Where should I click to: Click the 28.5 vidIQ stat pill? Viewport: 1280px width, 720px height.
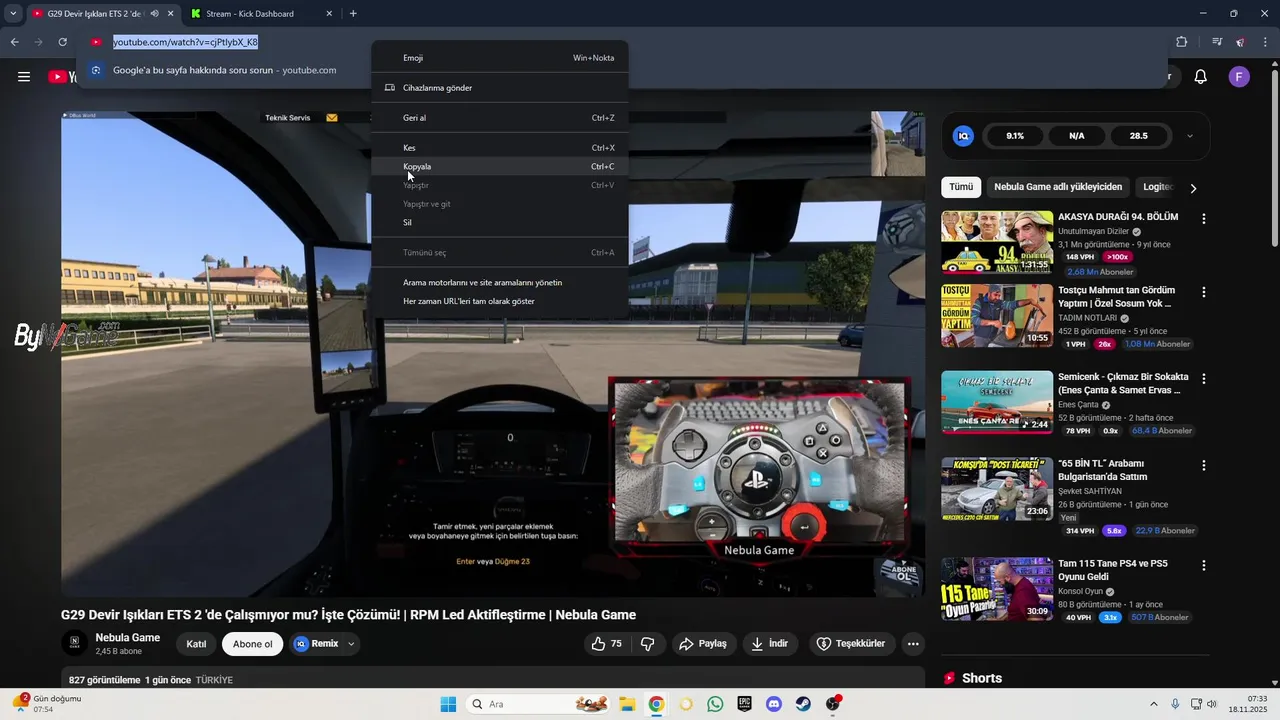(x=1138, y=136)
